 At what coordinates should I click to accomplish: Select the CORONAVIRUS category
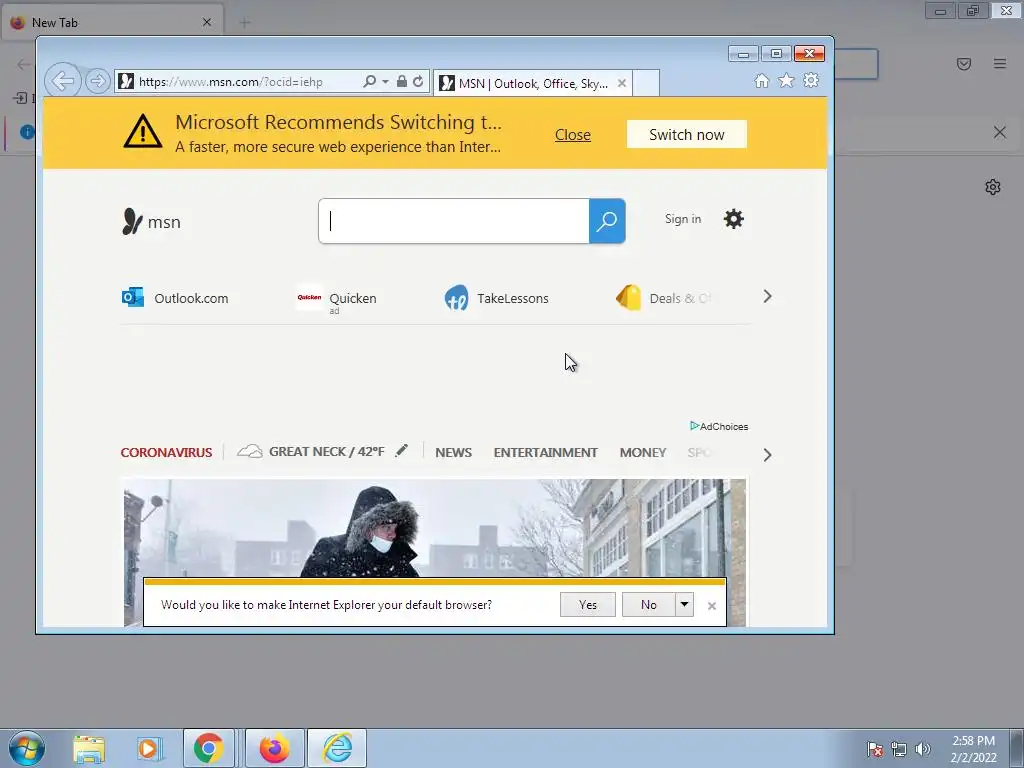click(x=167, y=453)
